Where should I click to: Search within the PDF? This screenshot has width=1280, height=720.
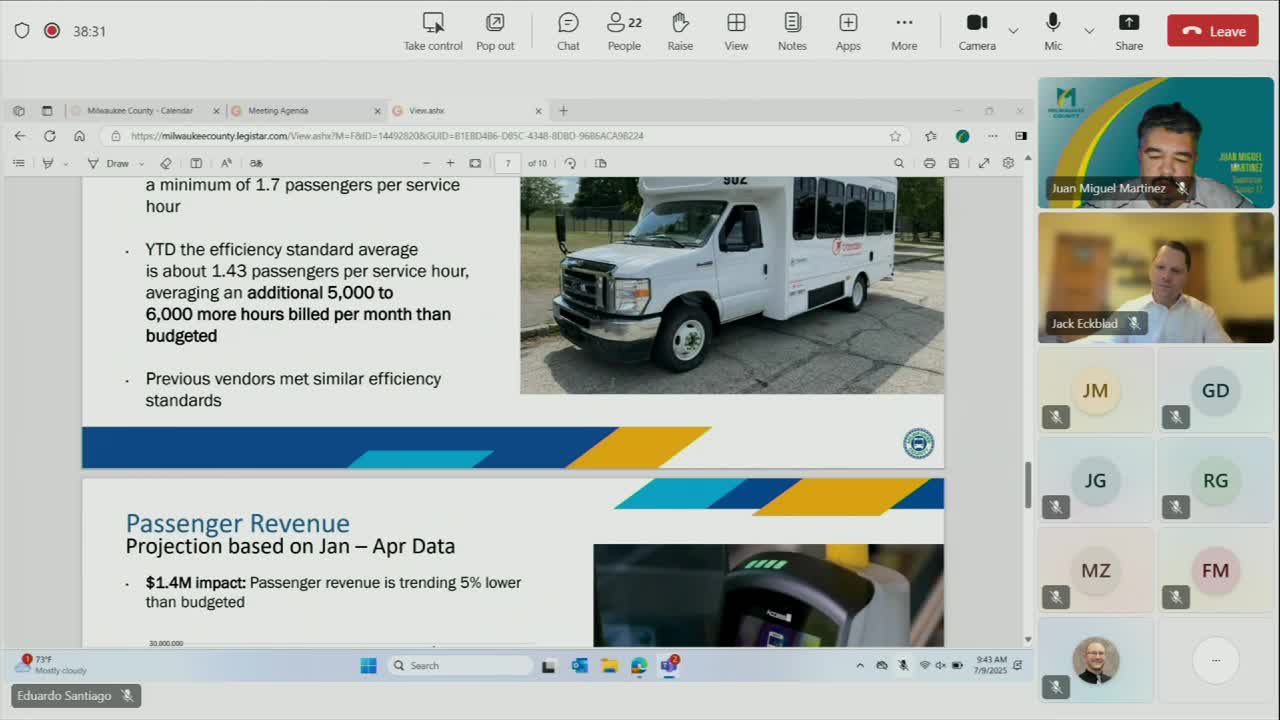(x=899, y=163)
